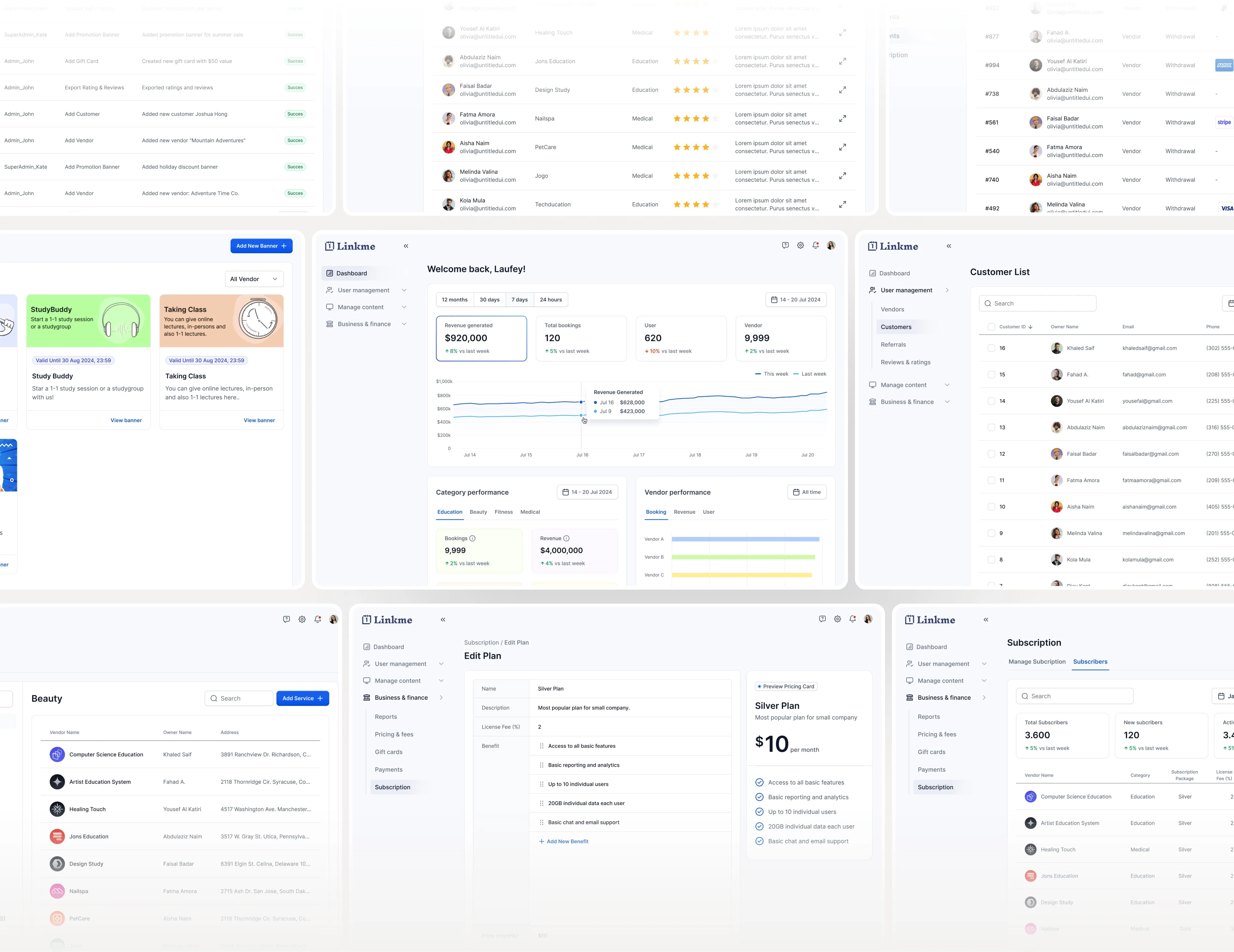Check customer 14 Yousef Al Katiri row
Image resolution: width=1234 pixels, height=952 pixels.
(991, 401)
